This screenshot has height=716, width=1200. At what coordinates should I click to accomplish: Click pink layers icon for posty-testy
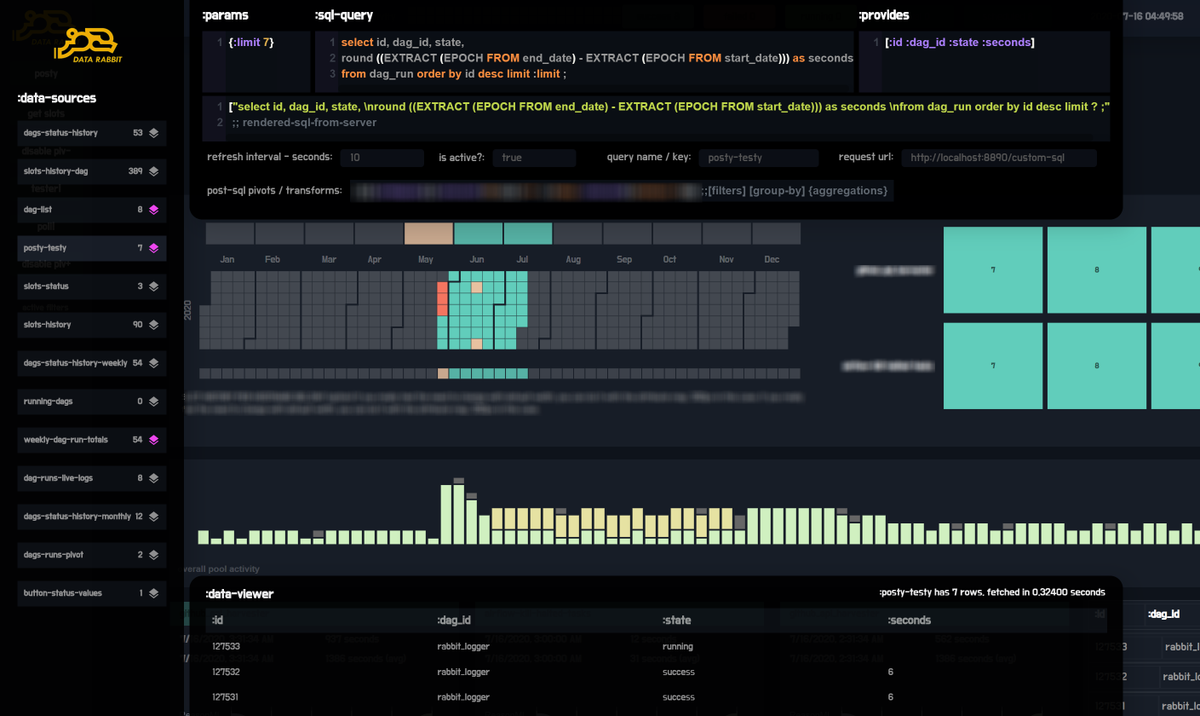[154, 247]
